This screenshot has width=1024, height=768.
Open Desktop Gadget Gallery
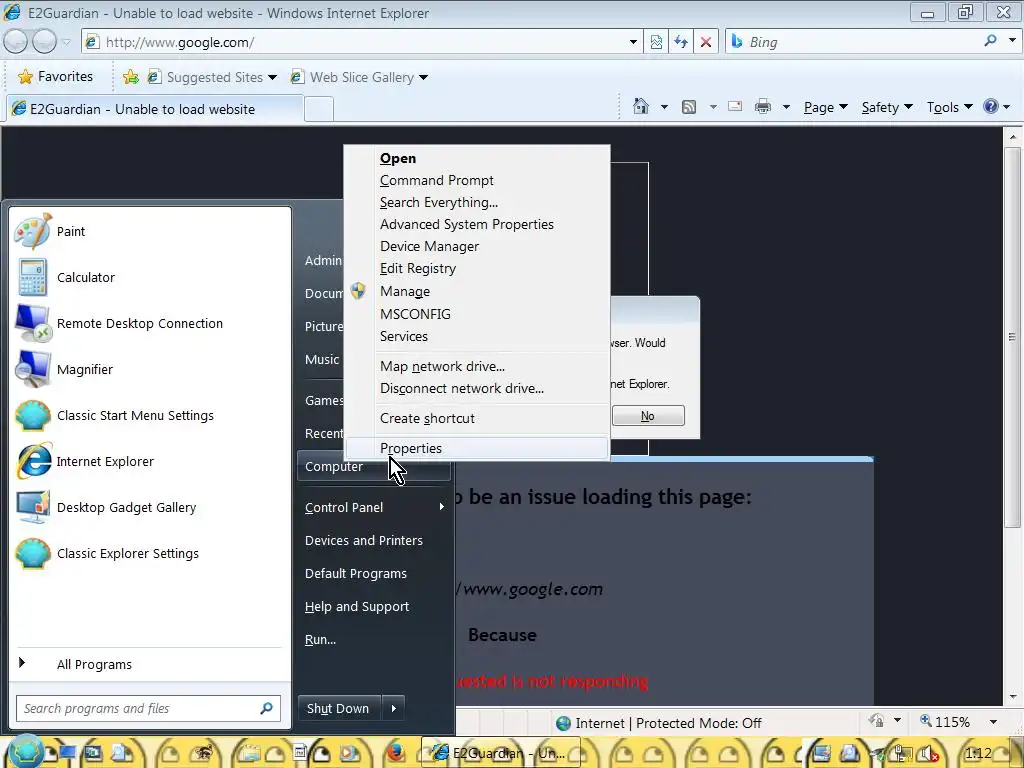150,507
